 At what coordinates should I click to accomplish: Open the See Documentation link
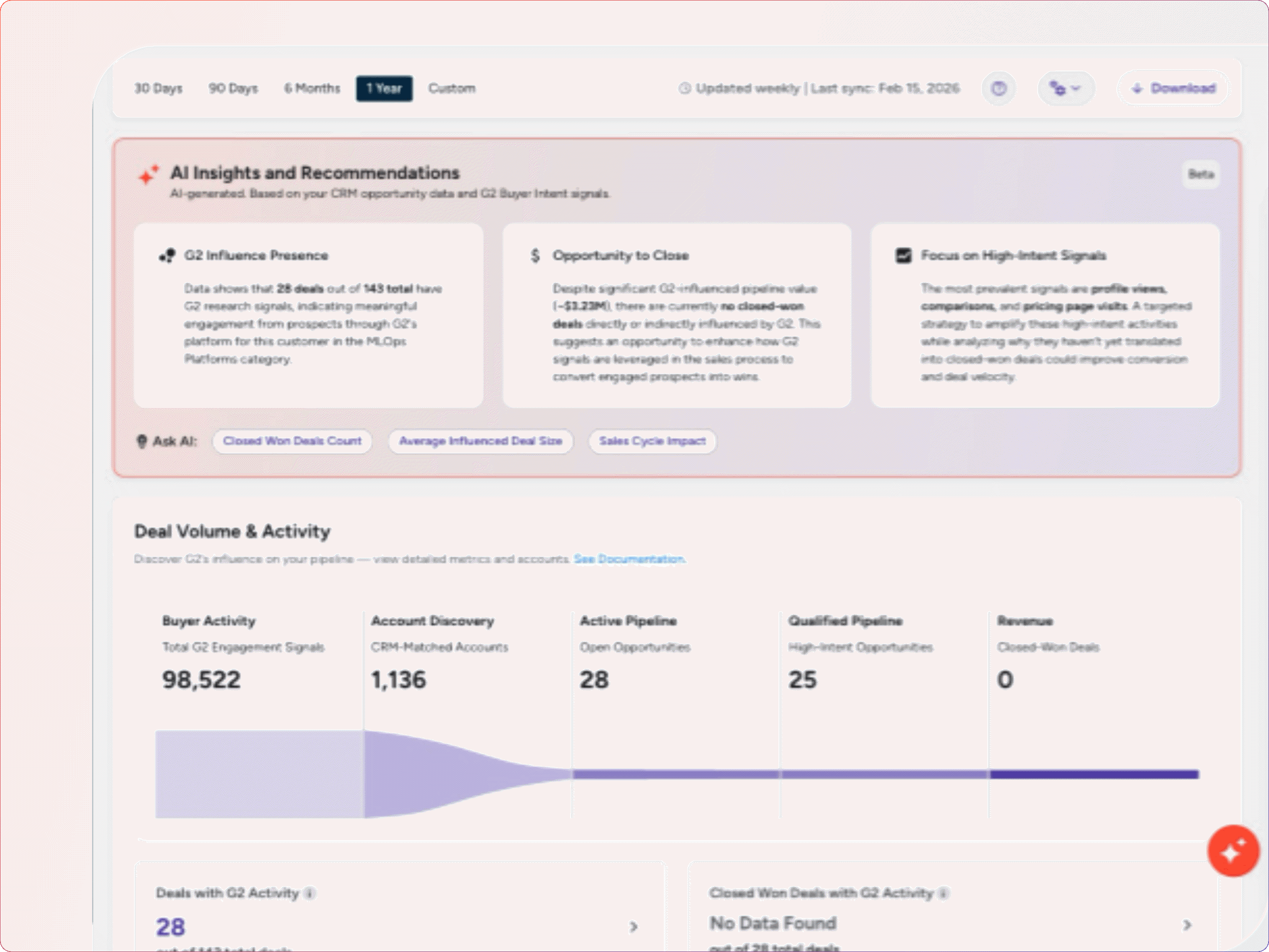629,559
